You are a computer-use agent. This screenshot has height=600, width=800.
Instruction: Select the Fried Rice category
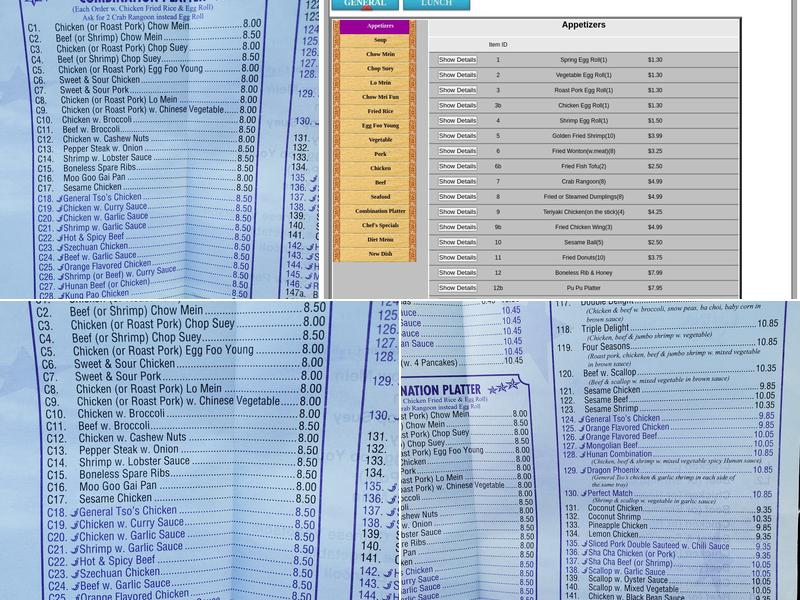pos(380,111)
